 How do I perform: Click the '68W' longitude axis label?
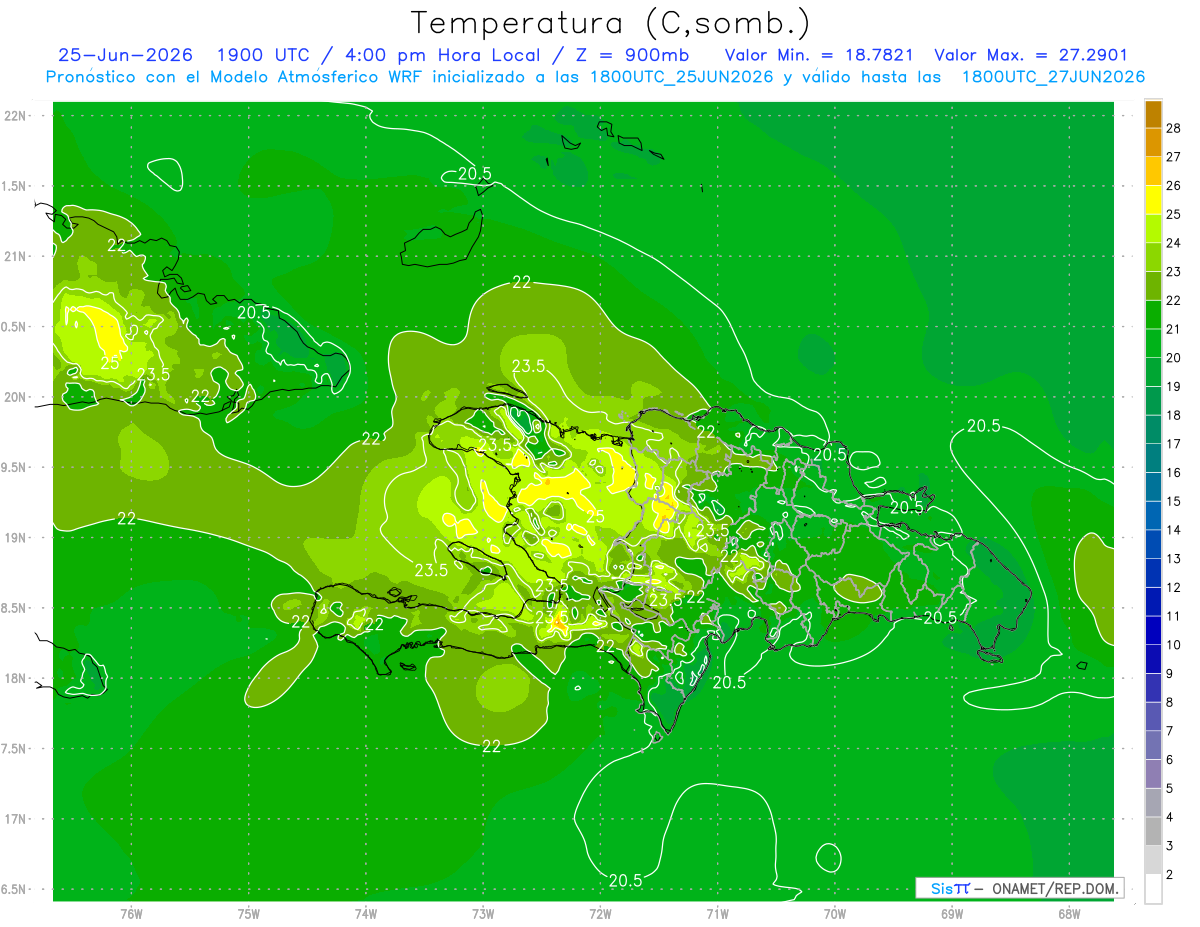pos(1069,914)
